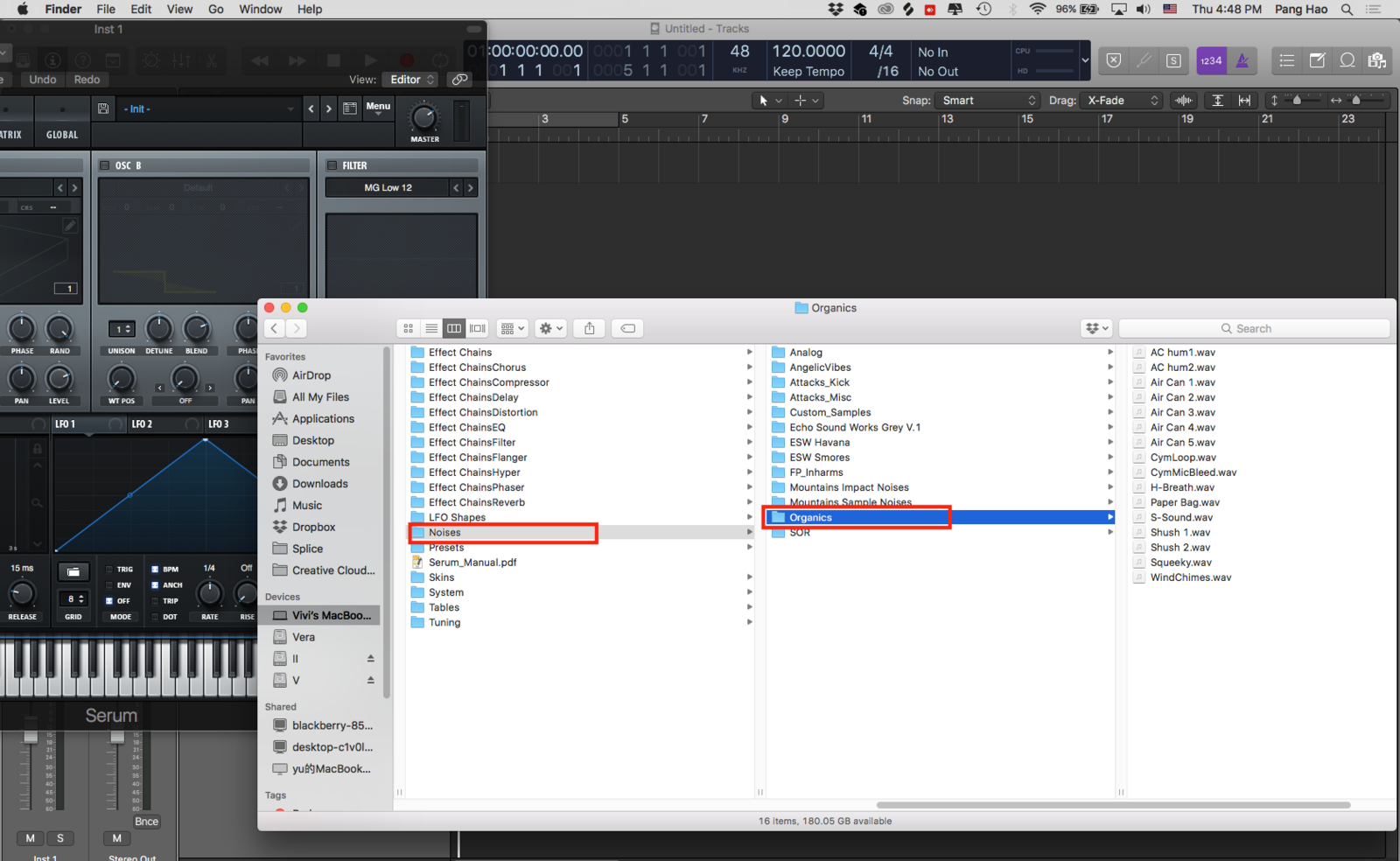Click the purple metronome icon
1400x861 pixels.
pos(1242,60)
